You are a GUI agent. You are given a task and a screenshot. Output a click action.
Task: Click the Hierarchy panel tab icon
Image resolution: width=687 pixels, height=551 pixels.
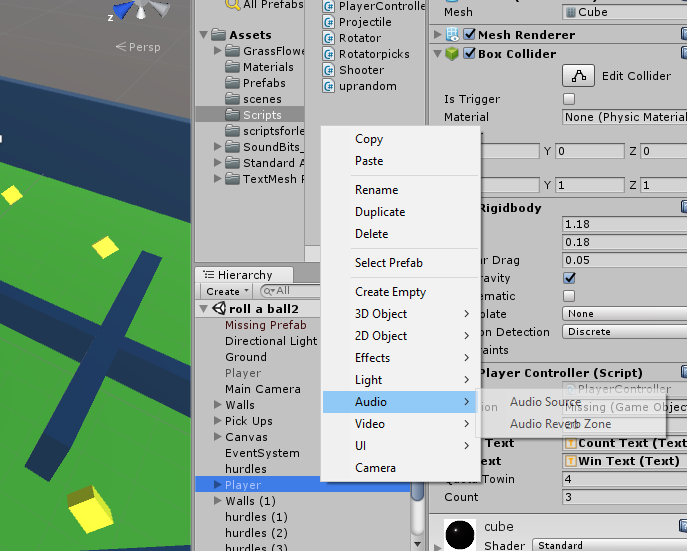(x=209, y=275)
